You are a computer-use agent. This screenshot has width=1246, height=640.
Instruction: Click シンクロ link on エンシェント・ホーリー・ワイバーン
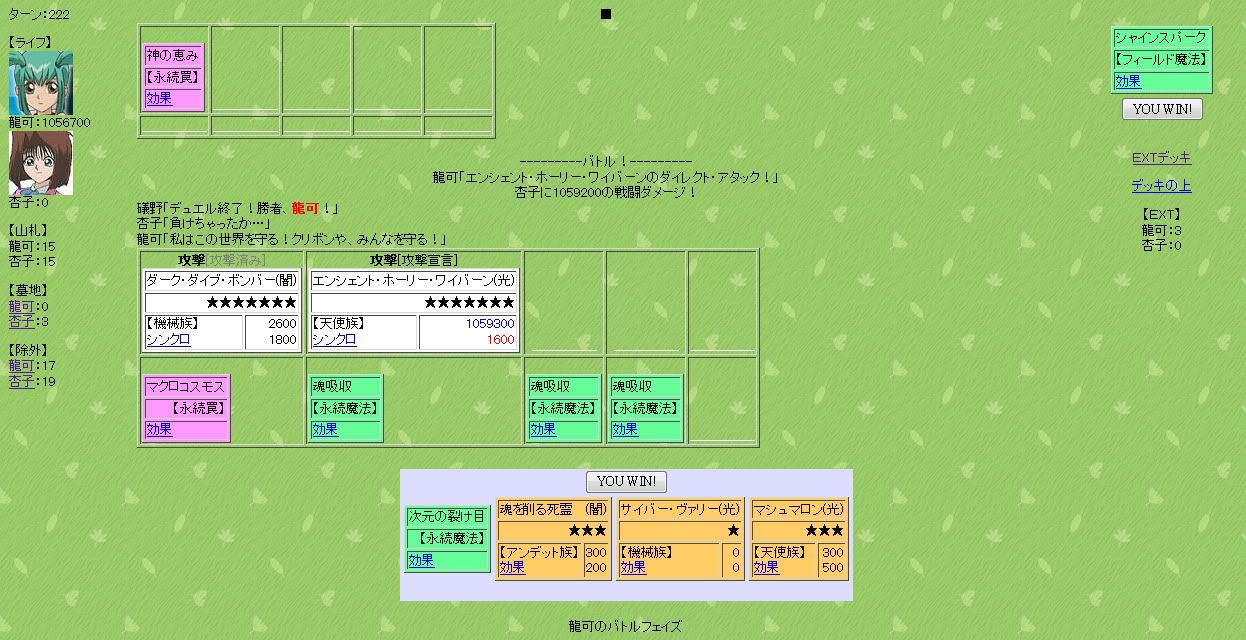333,340
